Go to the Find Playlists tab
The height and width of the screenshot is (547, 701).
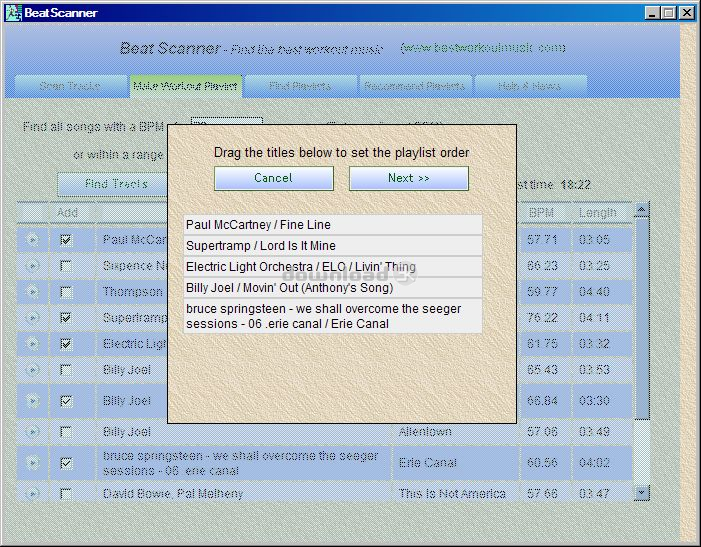(x=300, y=86)
